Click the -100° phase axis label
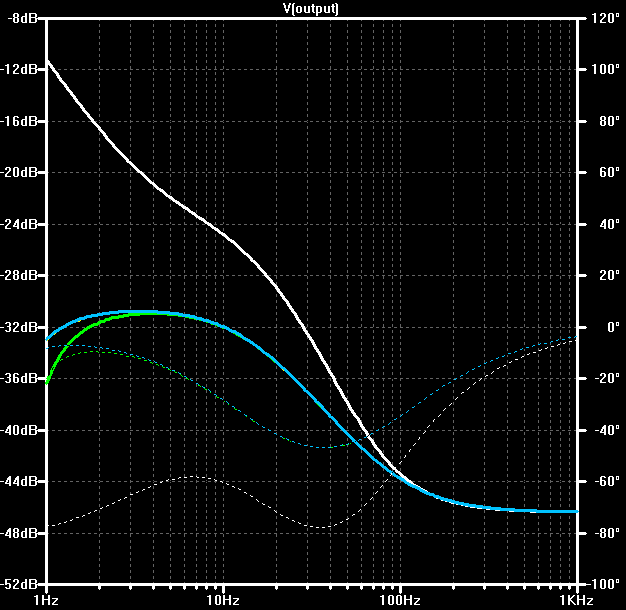This screenshot has height=610, width=626. (603, 584)
